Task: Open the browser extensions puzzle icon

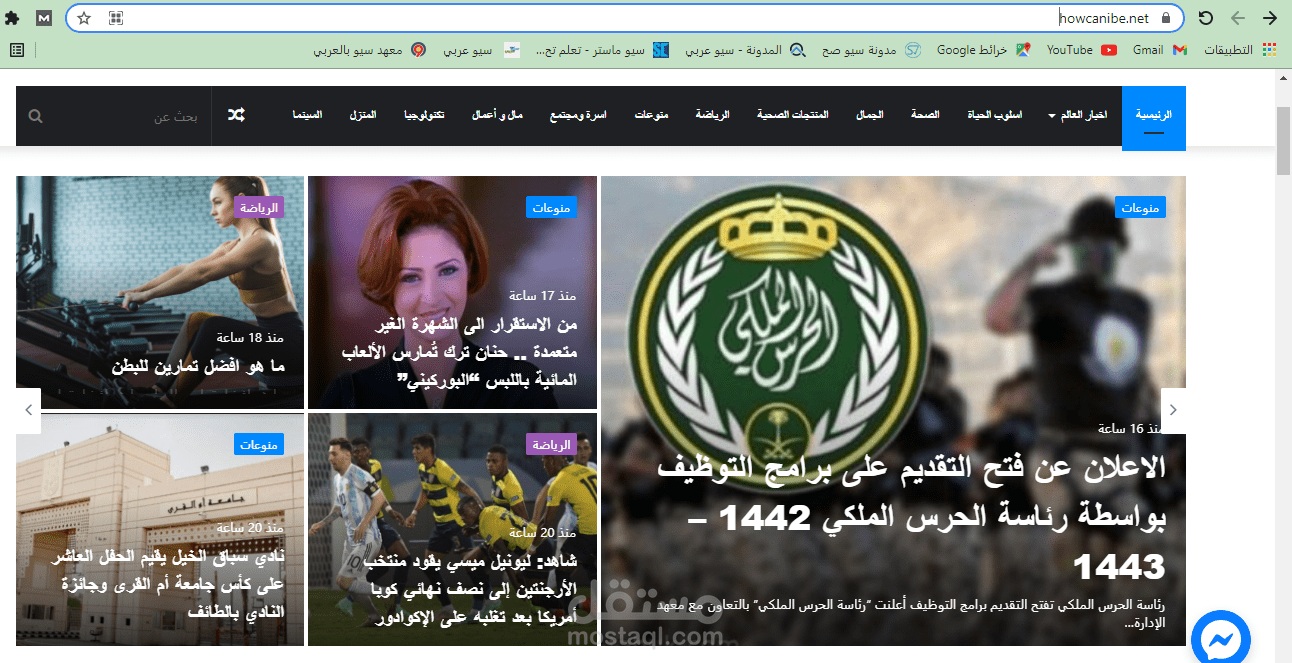Action: [x=12, y=18]
